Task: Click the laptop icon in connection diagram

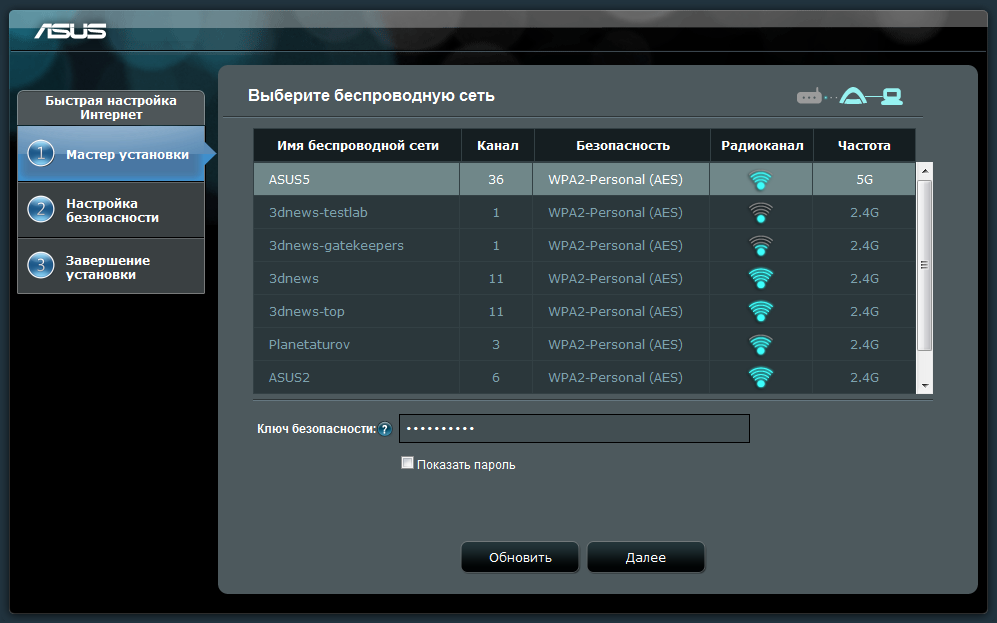Action: (x=891, y=97)
